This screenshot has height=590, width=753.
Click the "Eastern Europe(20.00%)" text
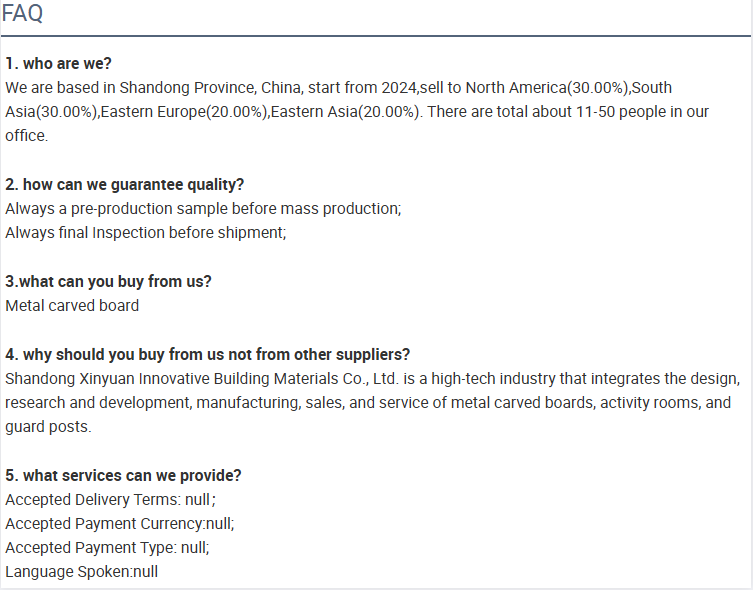[x=184, y=112]
